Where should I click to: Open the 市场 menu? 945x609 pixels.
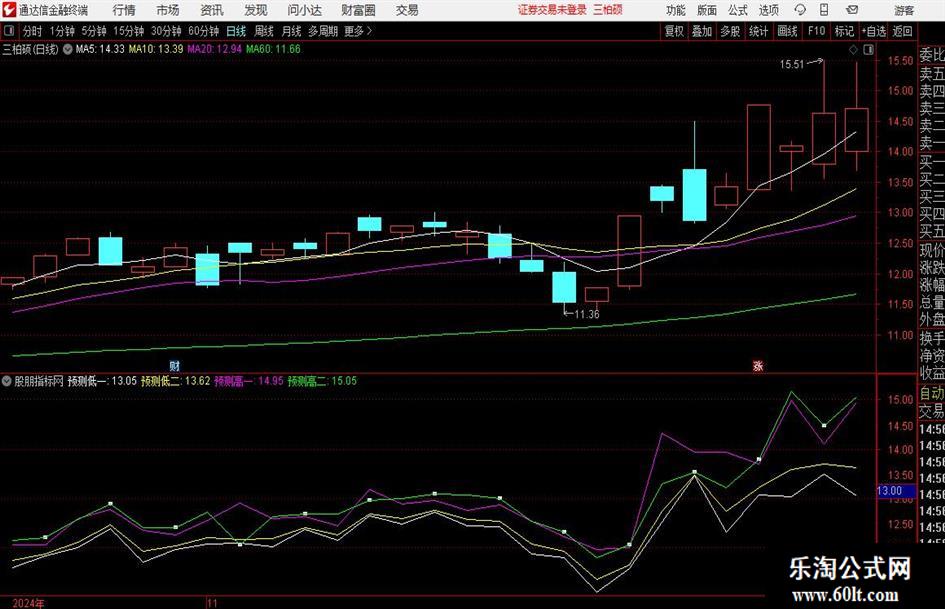[x=168, y=10]
